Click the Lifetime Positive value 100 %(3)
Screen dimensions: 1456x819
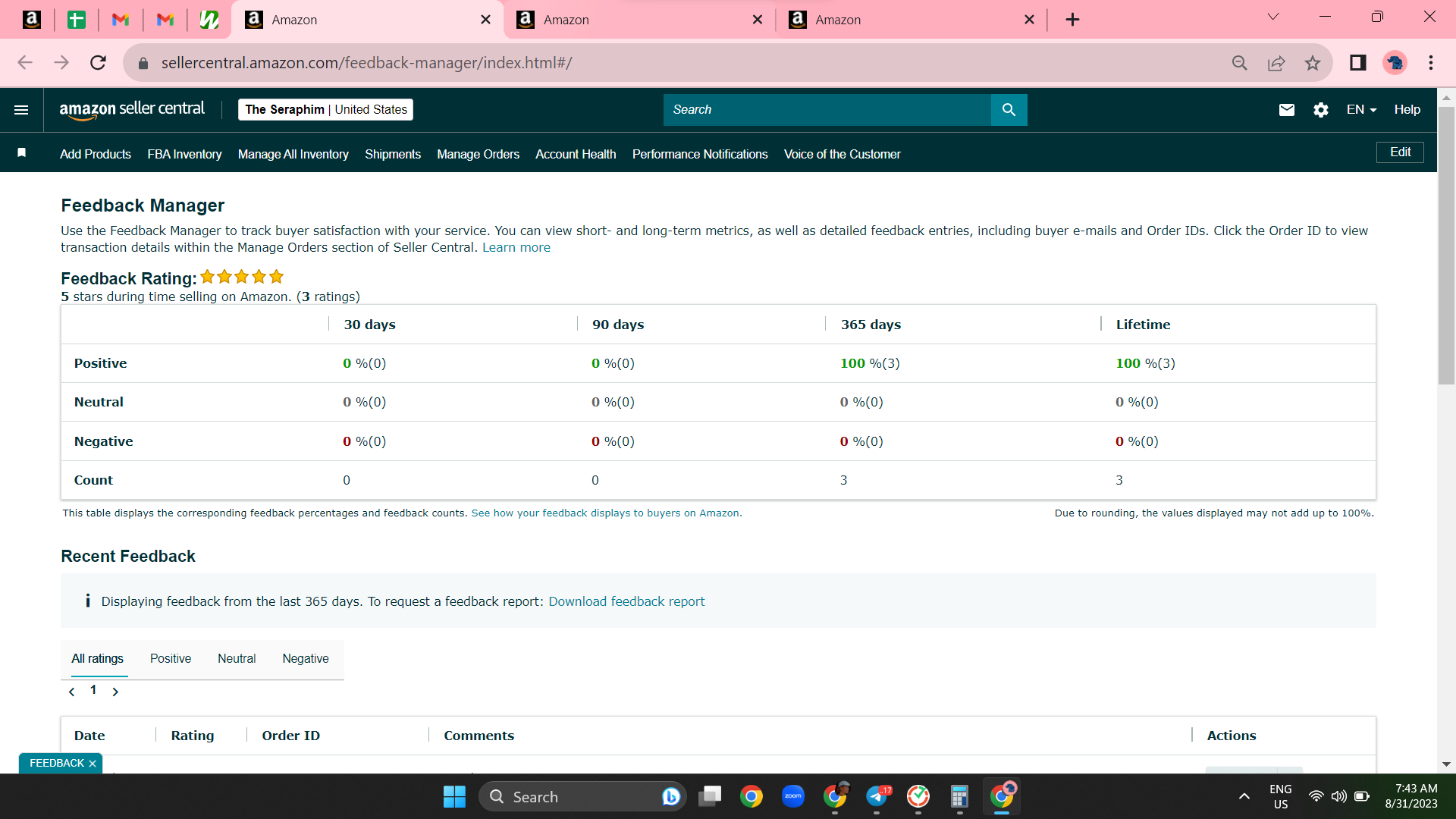[1145, 363]
